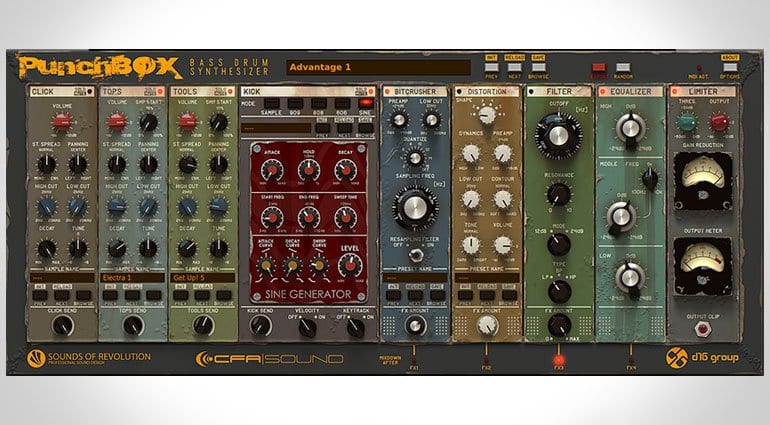Click the Sweep Time knob
The width and height of the screenshot is (770, 425).
(x=346, y=217)
